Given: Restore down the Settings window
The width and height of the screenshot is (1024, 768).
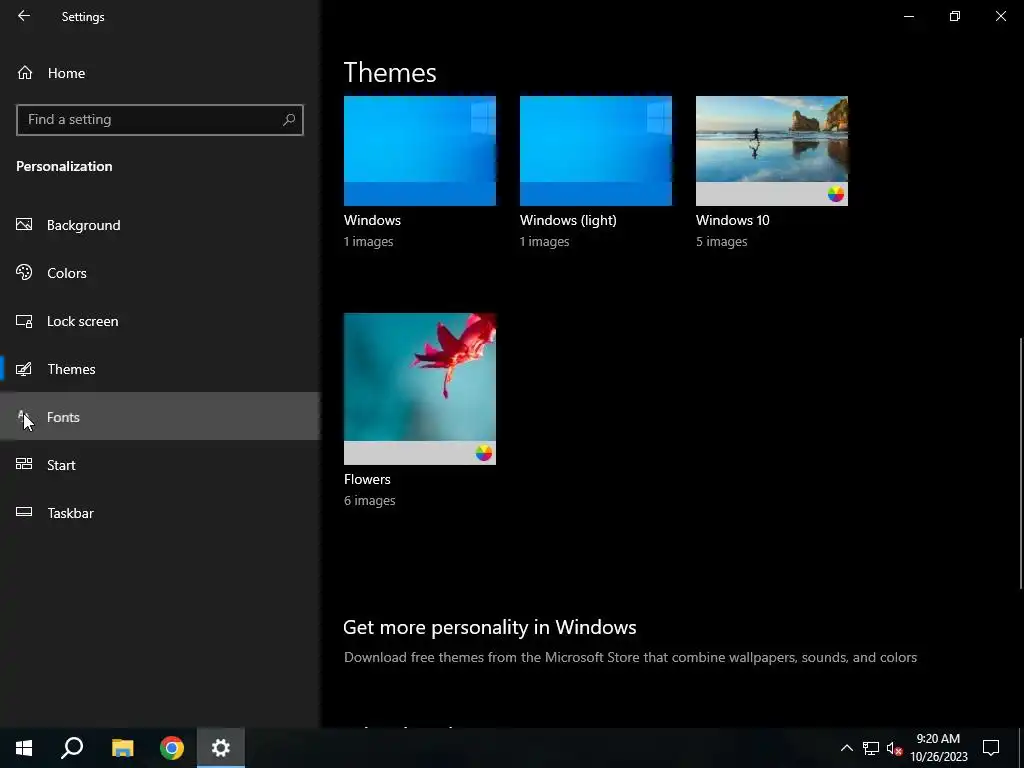Looking at the screenshot, I should (x=955, y=16).
